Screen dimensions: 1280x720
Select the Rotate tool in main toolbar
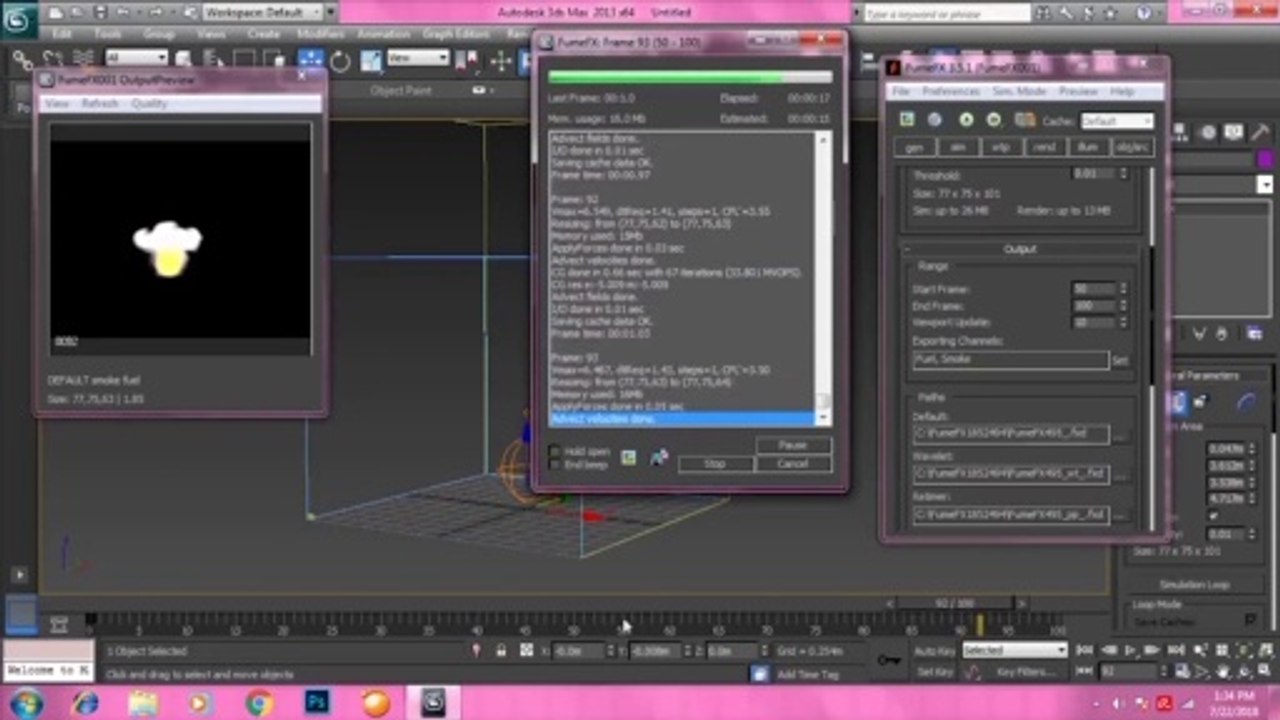340,61
